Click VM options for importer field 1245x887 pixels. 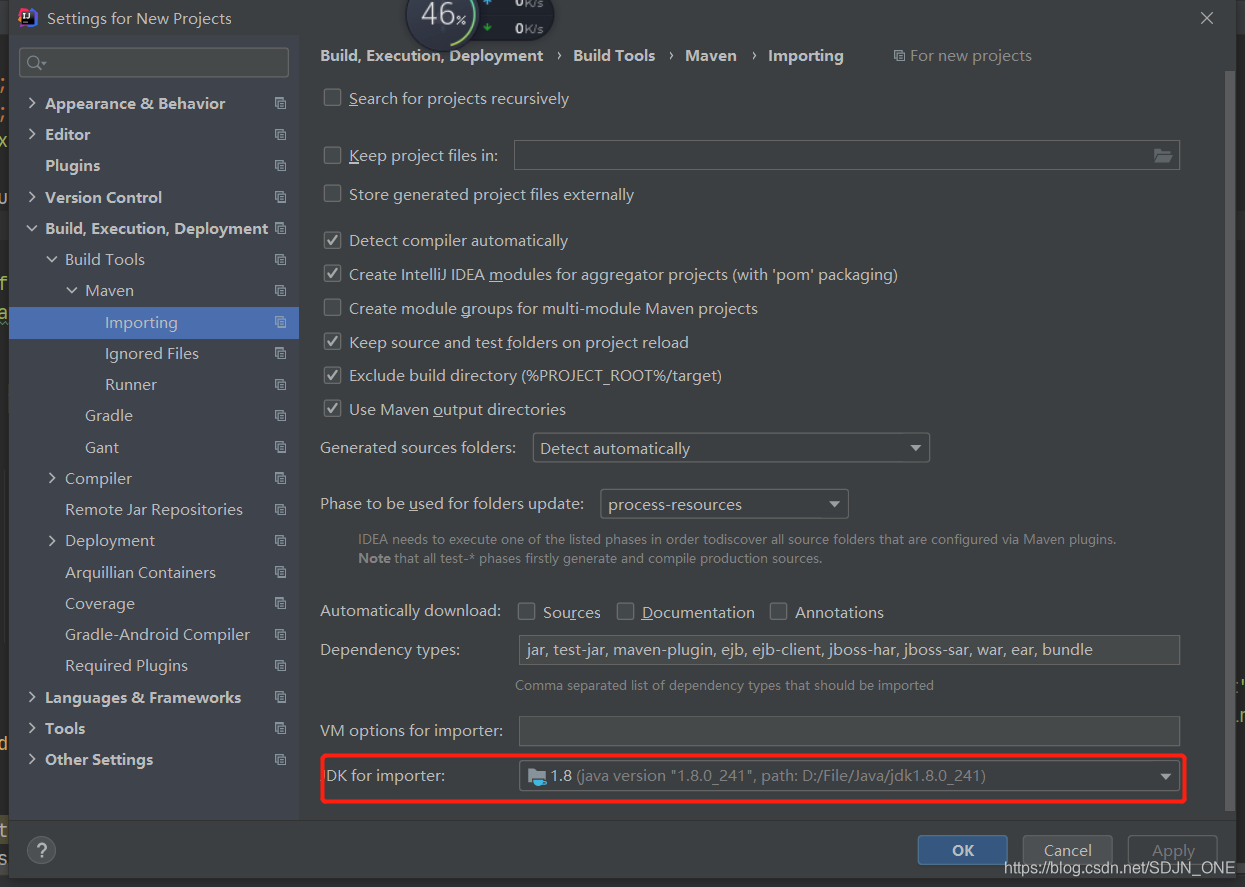point(849,730)
